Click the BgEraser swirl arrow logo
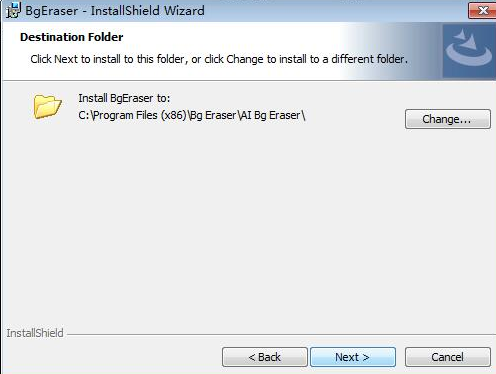This screenshot has width=496, height=374. (x=469, y=50)
